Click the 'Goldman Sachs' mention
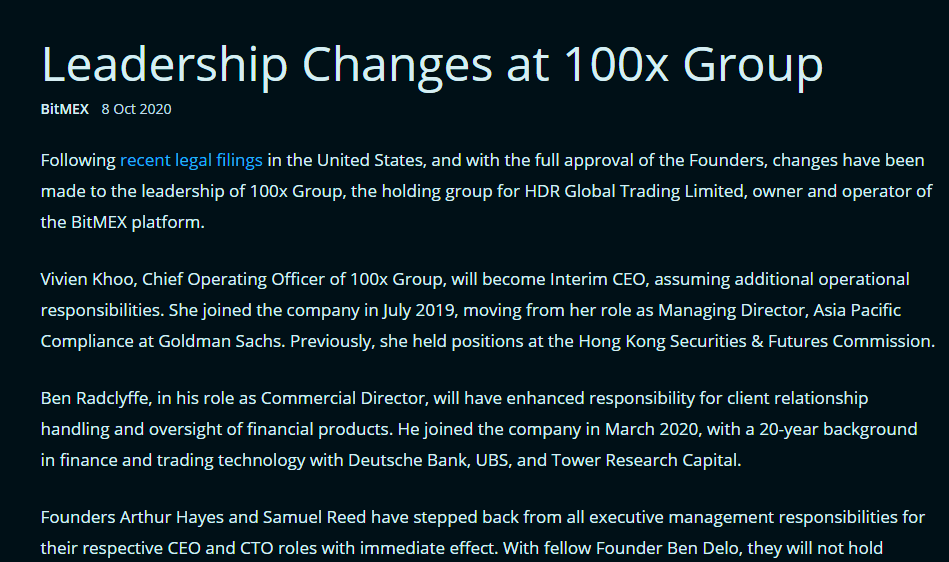Image resolution: width=949 pixels, height=562 pixels. pyautogui.click(x=220, y=341)
